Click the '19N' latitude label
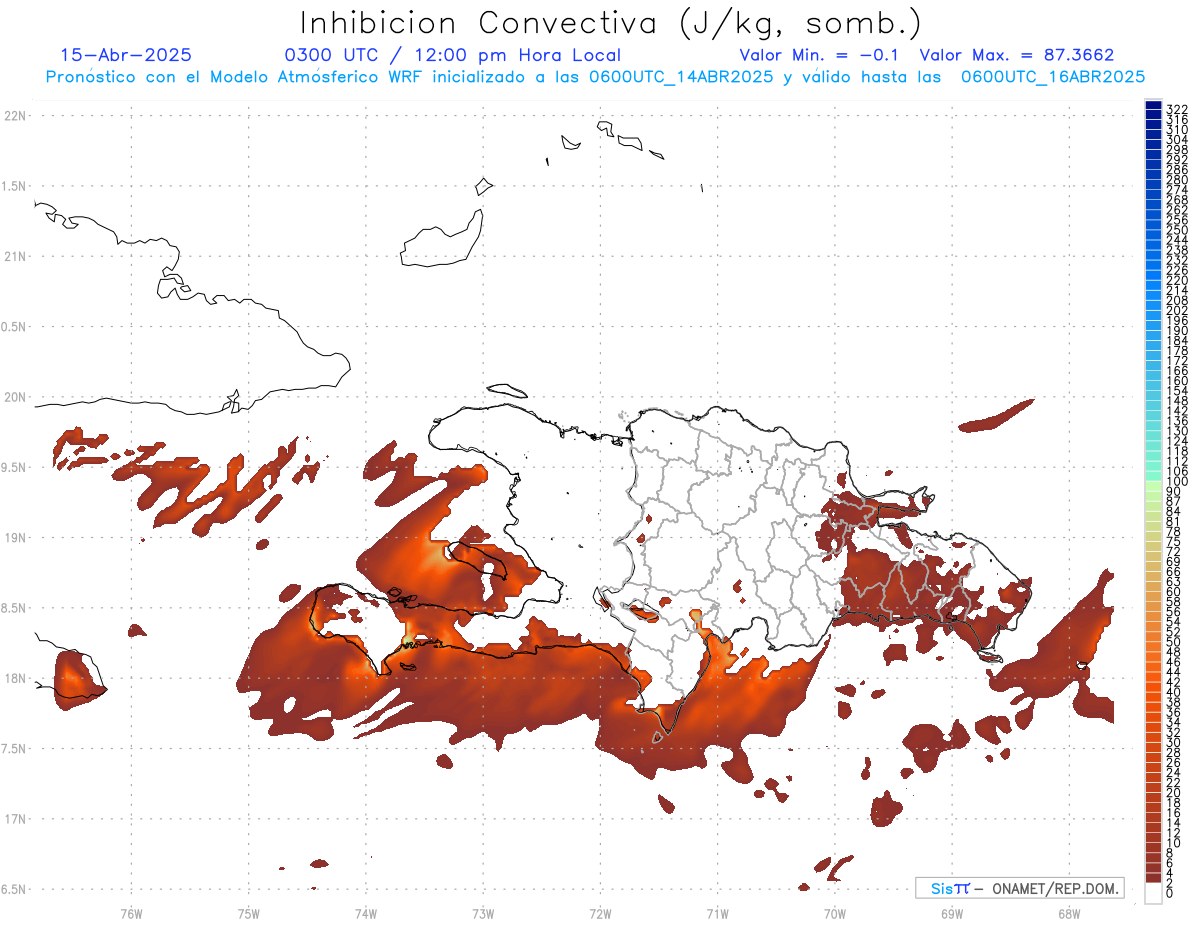The image size is (1200, 927). (x=14, y=537)
